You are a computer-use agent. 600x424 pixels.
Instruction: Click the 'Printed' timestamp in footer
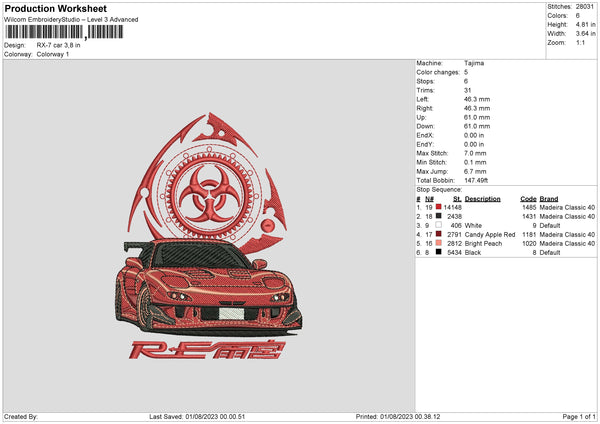(x=398, y=416)
